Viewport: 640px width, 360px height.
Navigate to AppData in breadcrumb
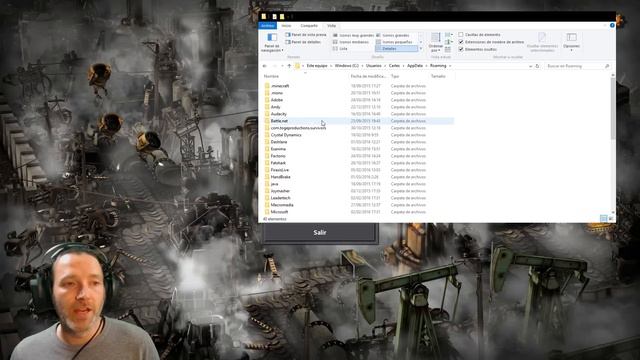[x=415, y=66]
